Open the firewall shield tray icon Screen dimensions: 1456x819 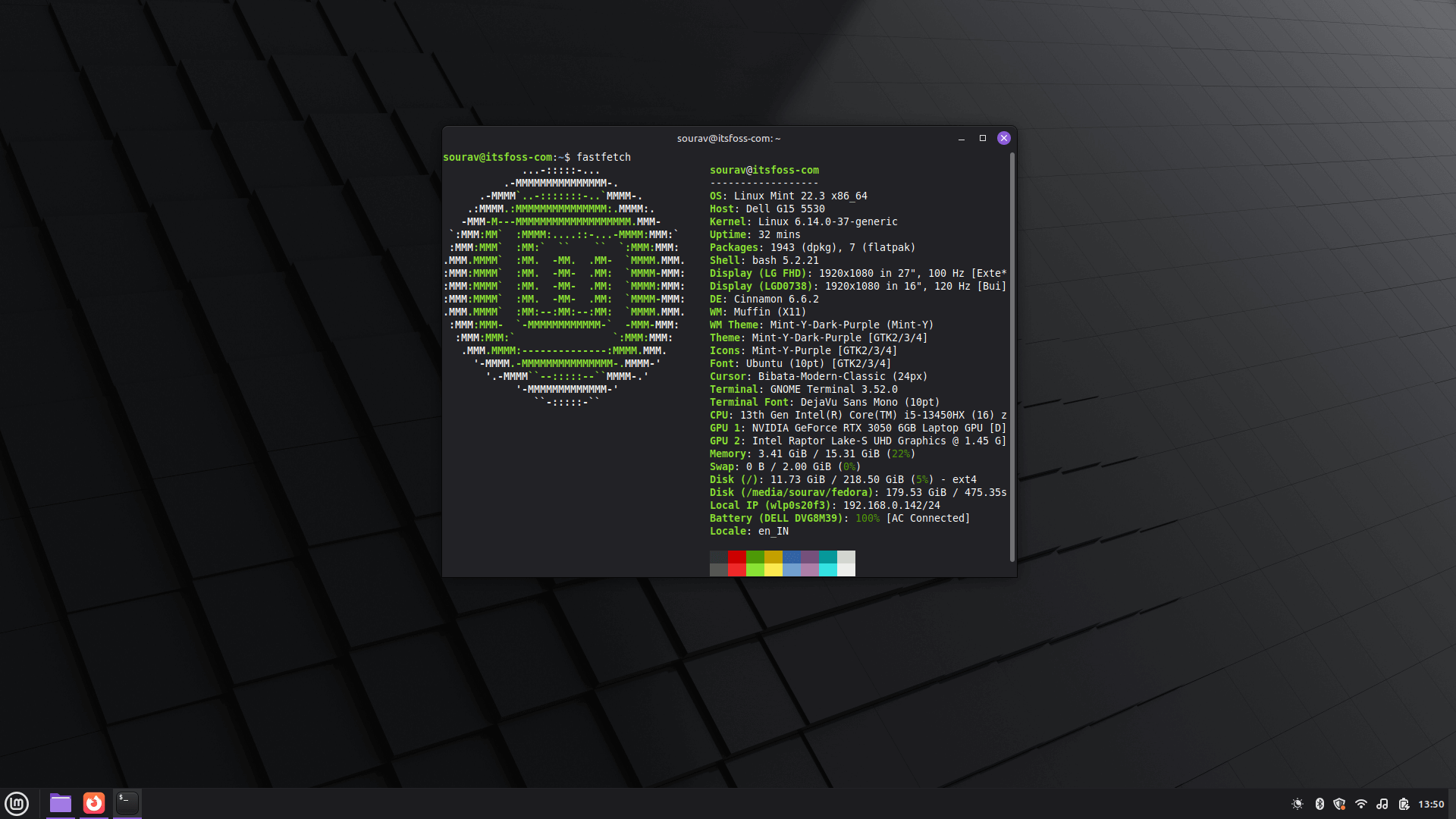pos(1341,804)
